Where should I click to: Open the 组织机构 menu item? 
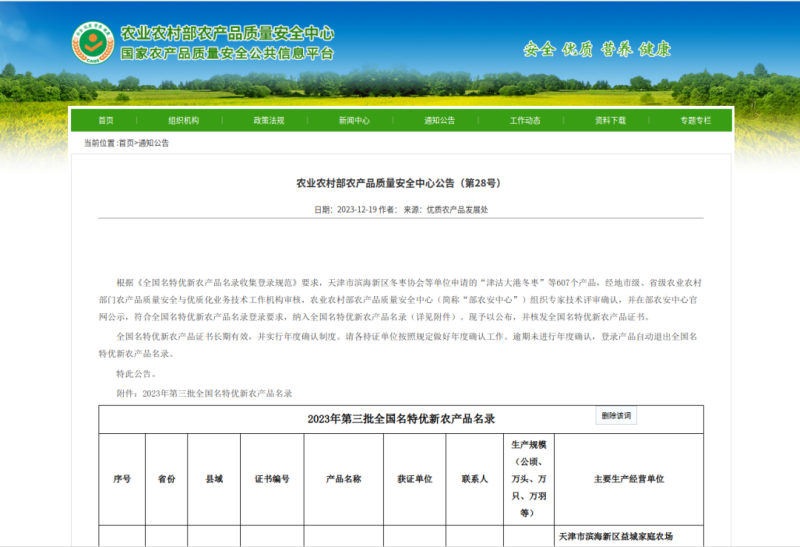(184, 120)
